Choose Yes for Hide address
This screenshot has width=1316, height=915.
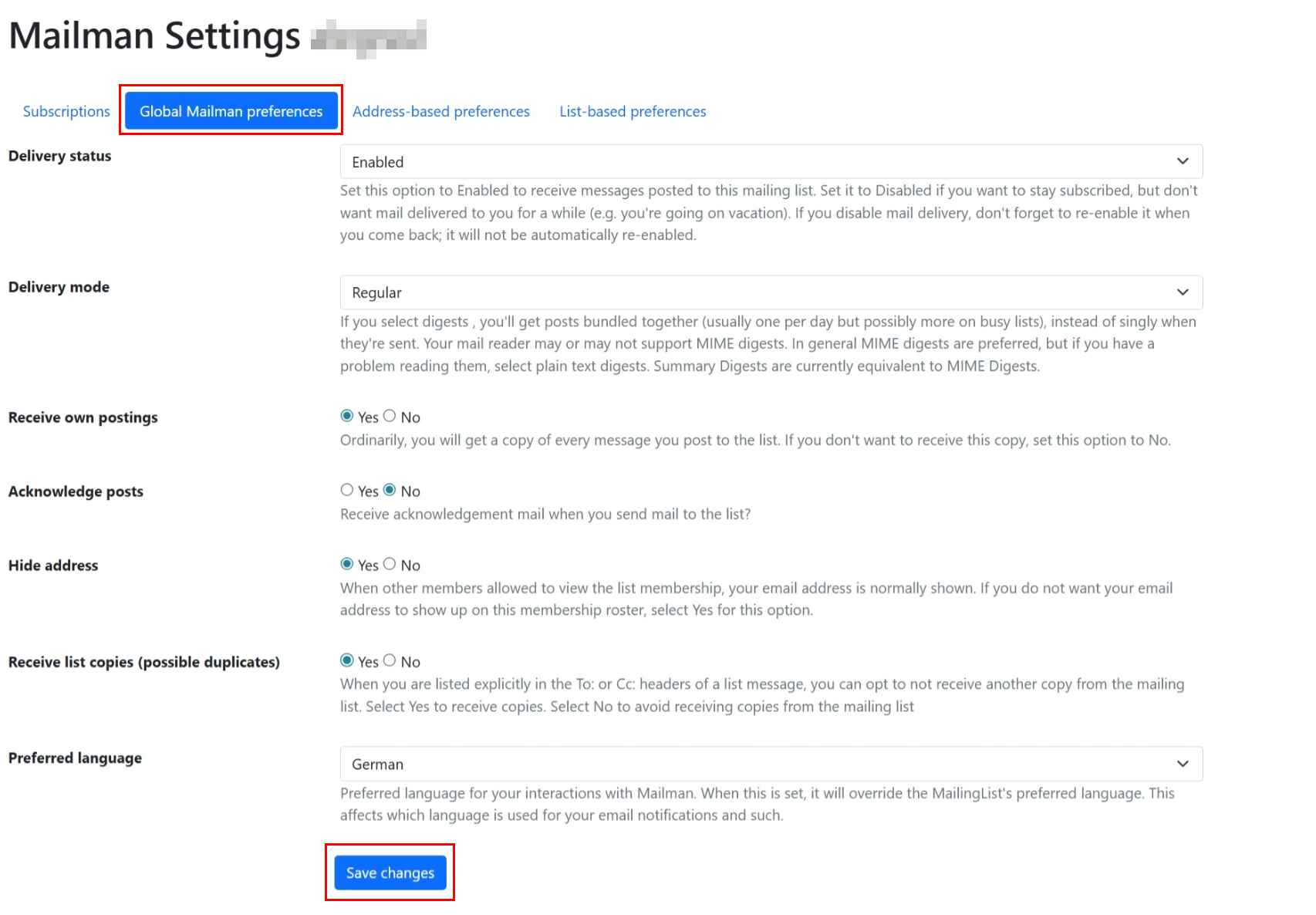click(x=347, y=564)
